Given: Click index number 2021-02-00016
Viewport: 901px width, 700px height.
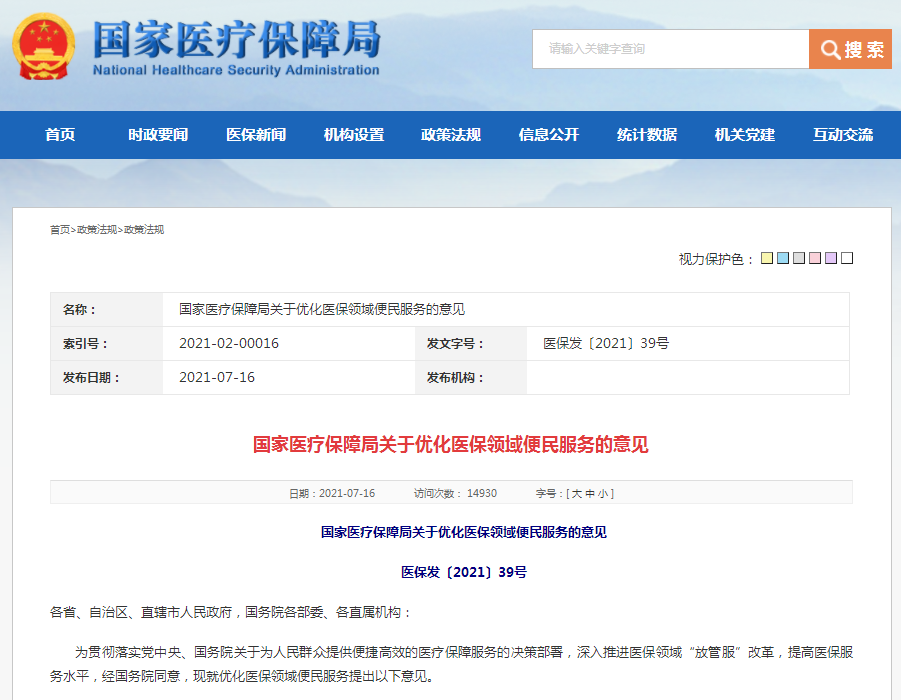Looking at the screenshot, I should pos(229,344).
